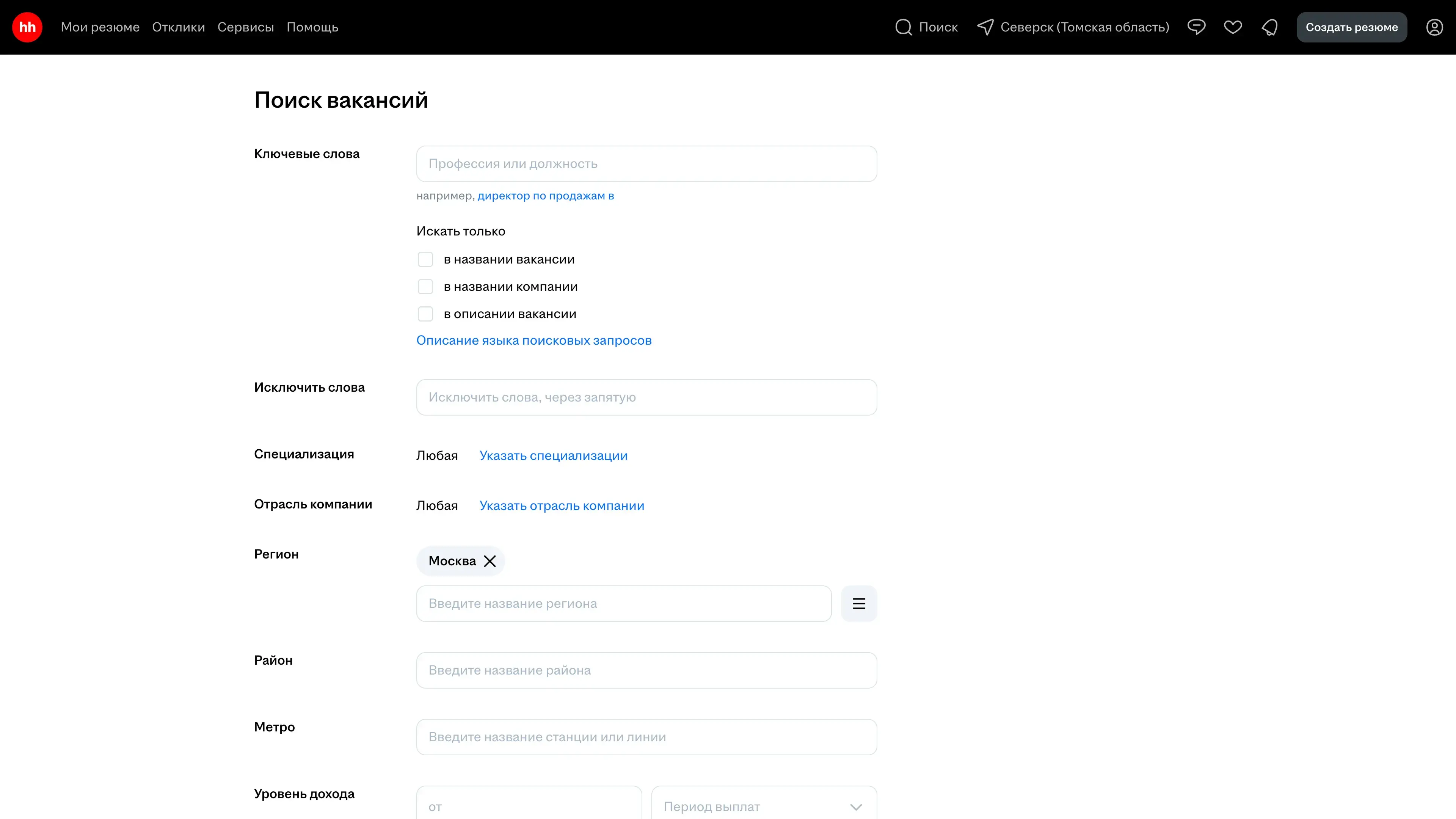Viewport: 1456px width, 819px height.
Task: Go to Мои резюме menu
Action: [x=100, y=27]
